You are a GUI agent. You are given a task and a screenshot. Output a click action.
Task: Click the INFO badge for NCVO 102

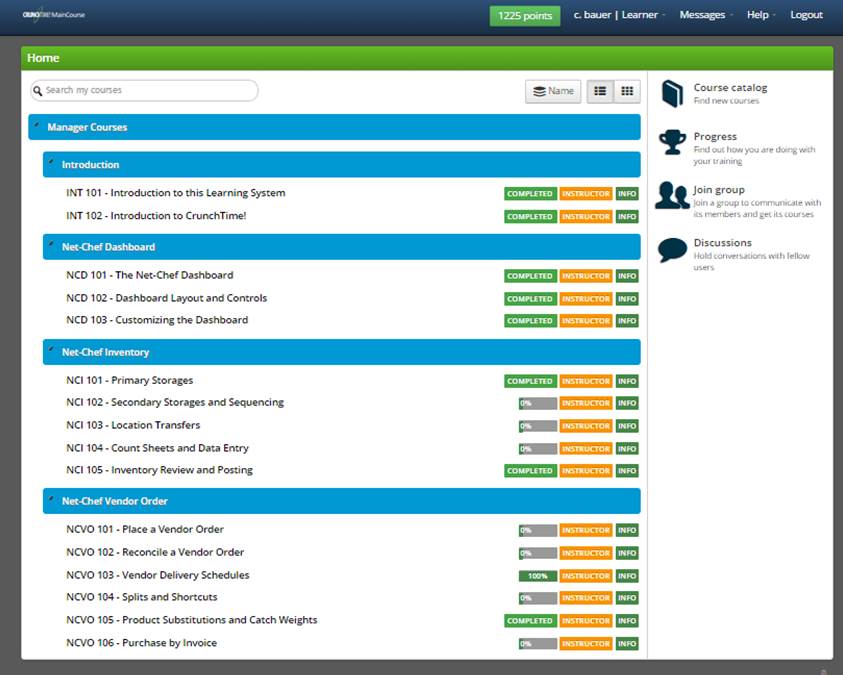[627, 553]
